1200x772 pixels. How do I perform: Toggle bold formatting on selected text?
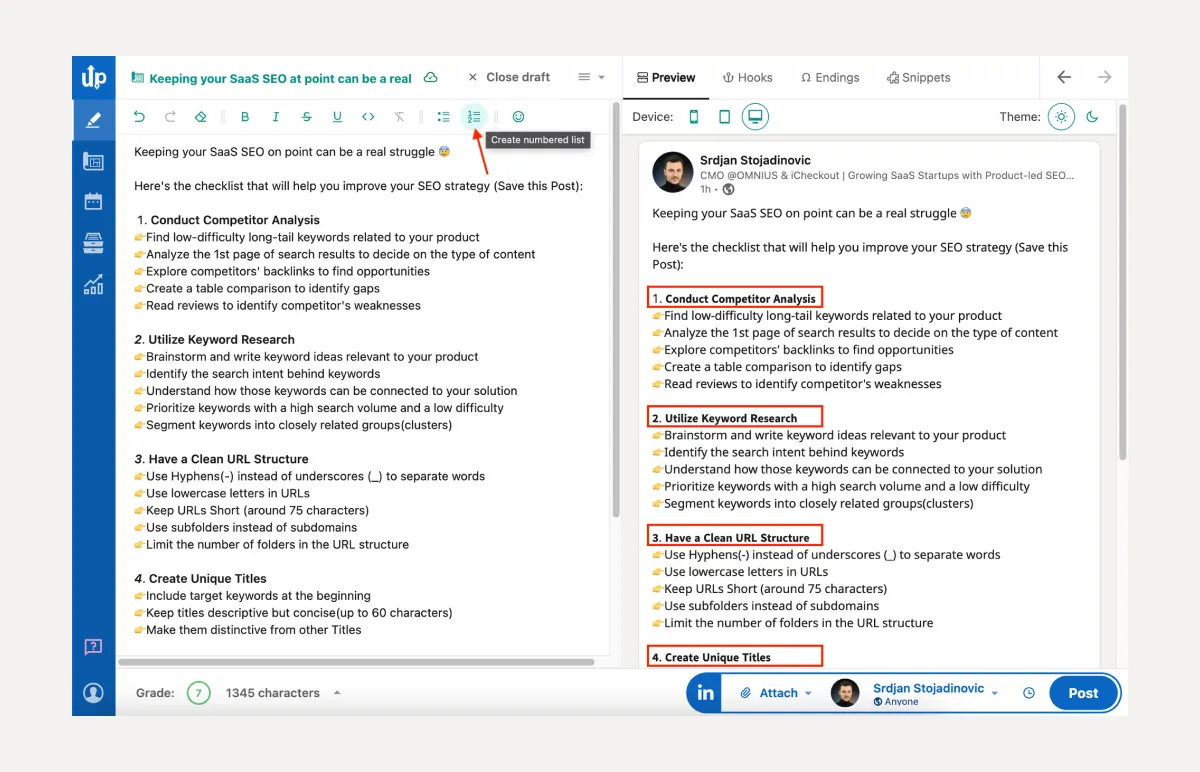(x=245, y=116)
